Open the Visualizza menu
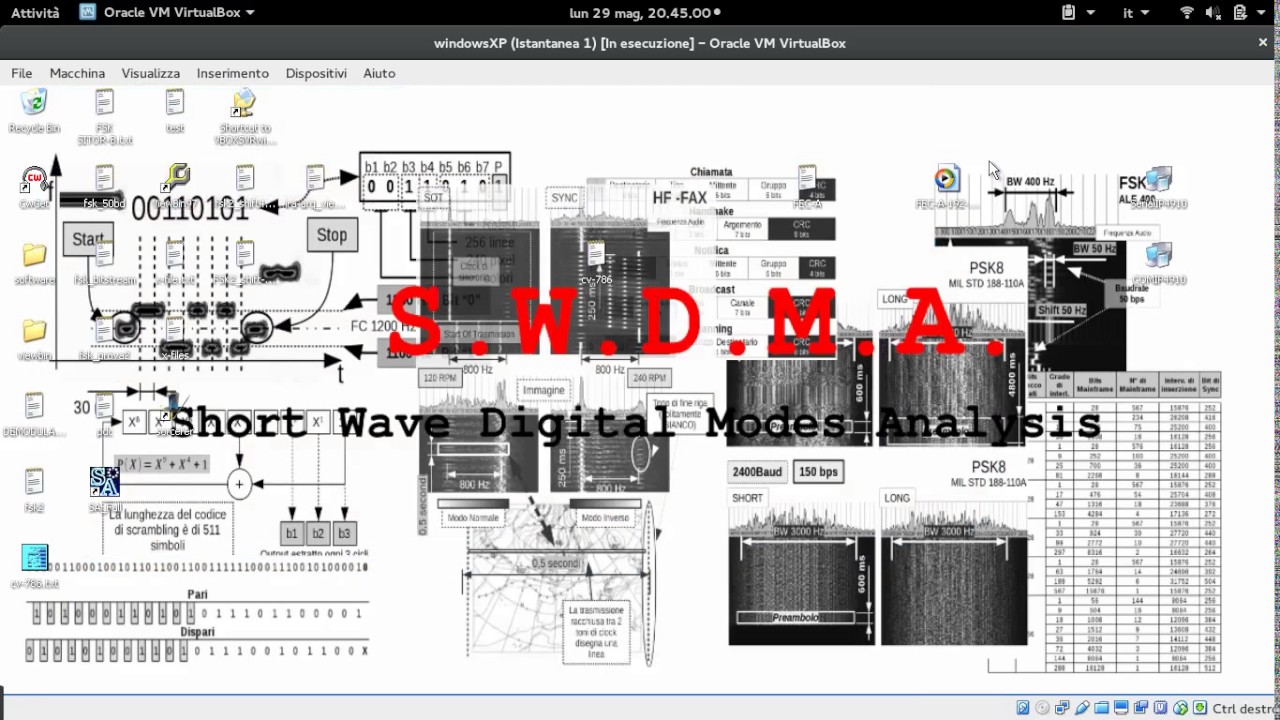The image size is (1280, 720). click(x=151, y=73)
